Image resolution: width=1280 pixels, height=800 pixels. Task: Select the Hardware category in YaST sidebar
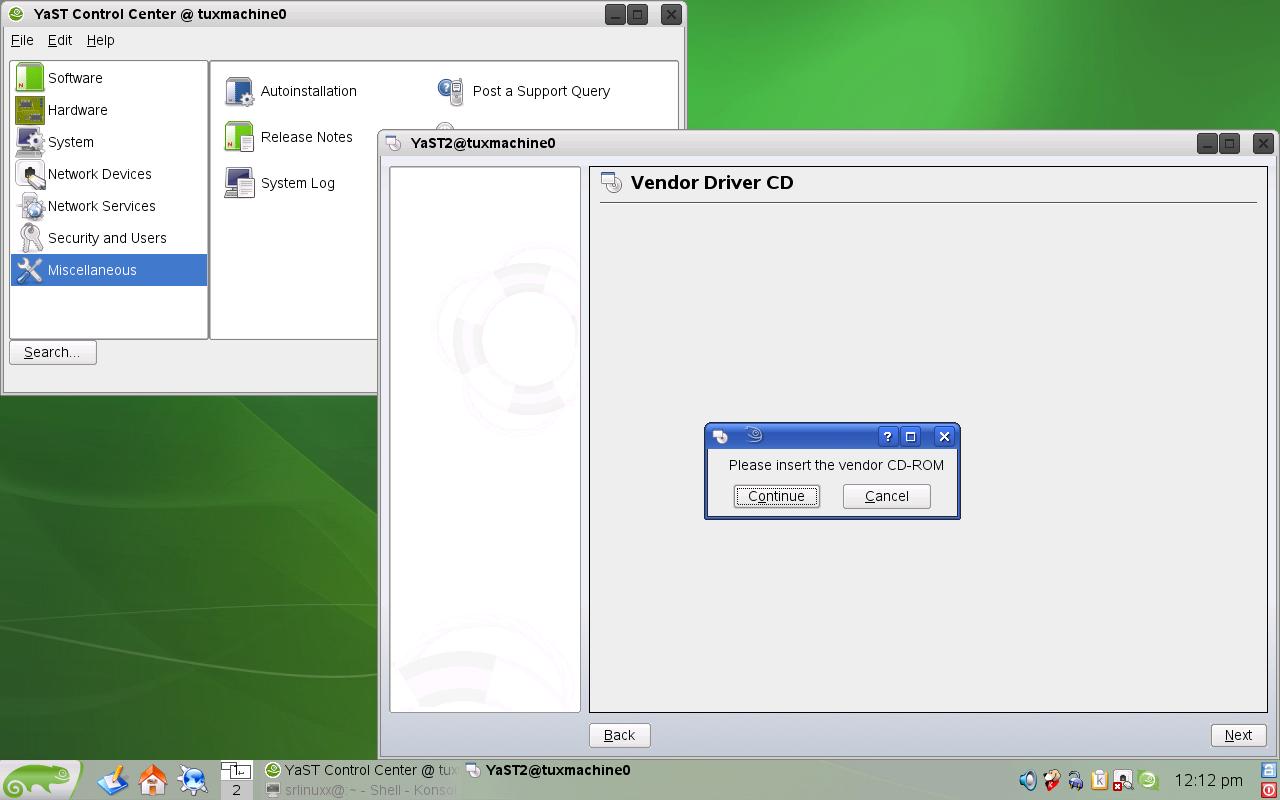click(x=109, y=110)
